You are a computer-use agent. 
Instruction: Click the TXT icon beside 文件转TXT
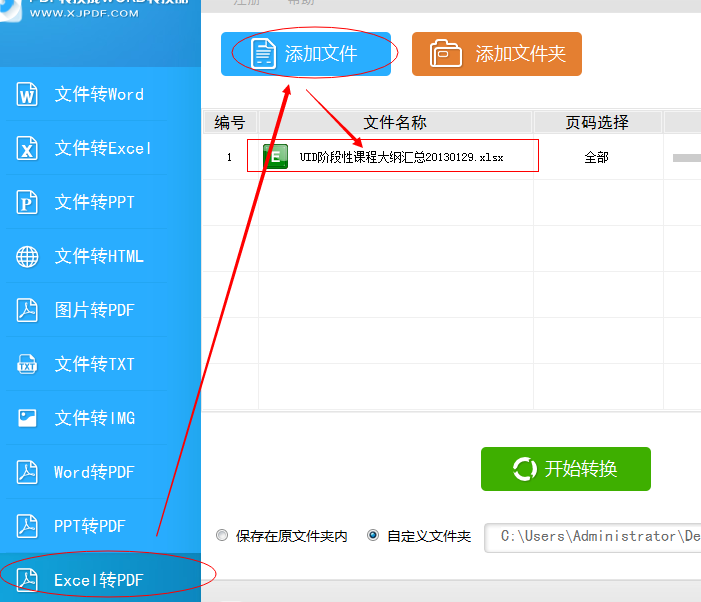click(27, 364)
